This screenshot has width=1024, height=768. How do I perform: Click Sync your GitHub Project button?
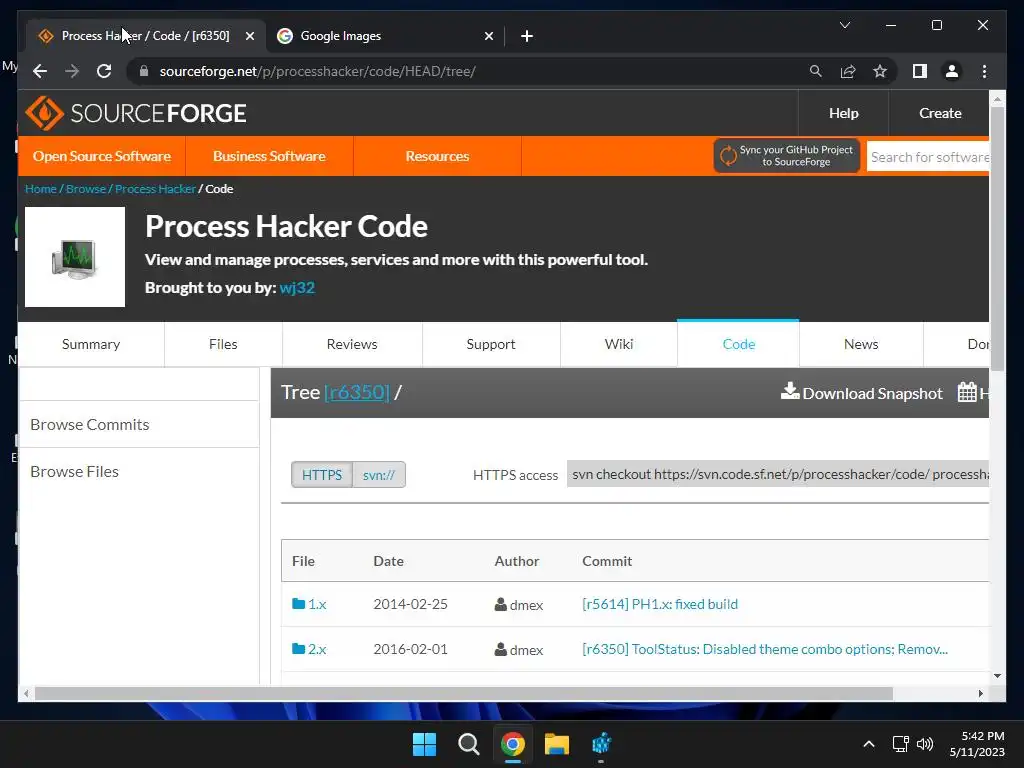pos(787,155)
